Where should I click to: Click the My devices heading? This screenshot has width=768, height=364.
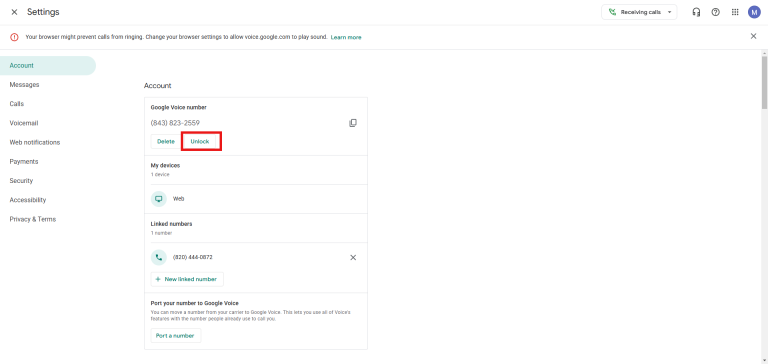point(165,166)
